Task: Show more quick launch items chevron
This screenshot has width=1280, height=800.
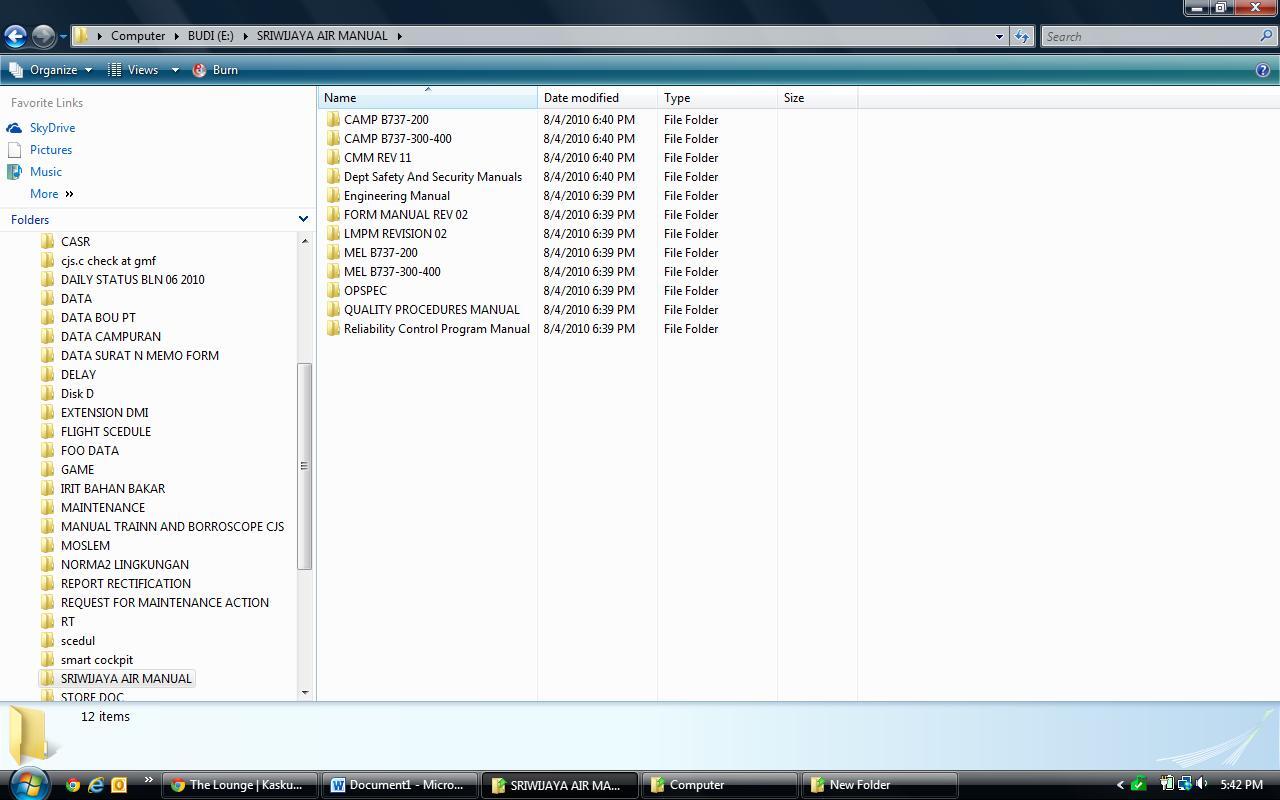Action: pos(149,781)
